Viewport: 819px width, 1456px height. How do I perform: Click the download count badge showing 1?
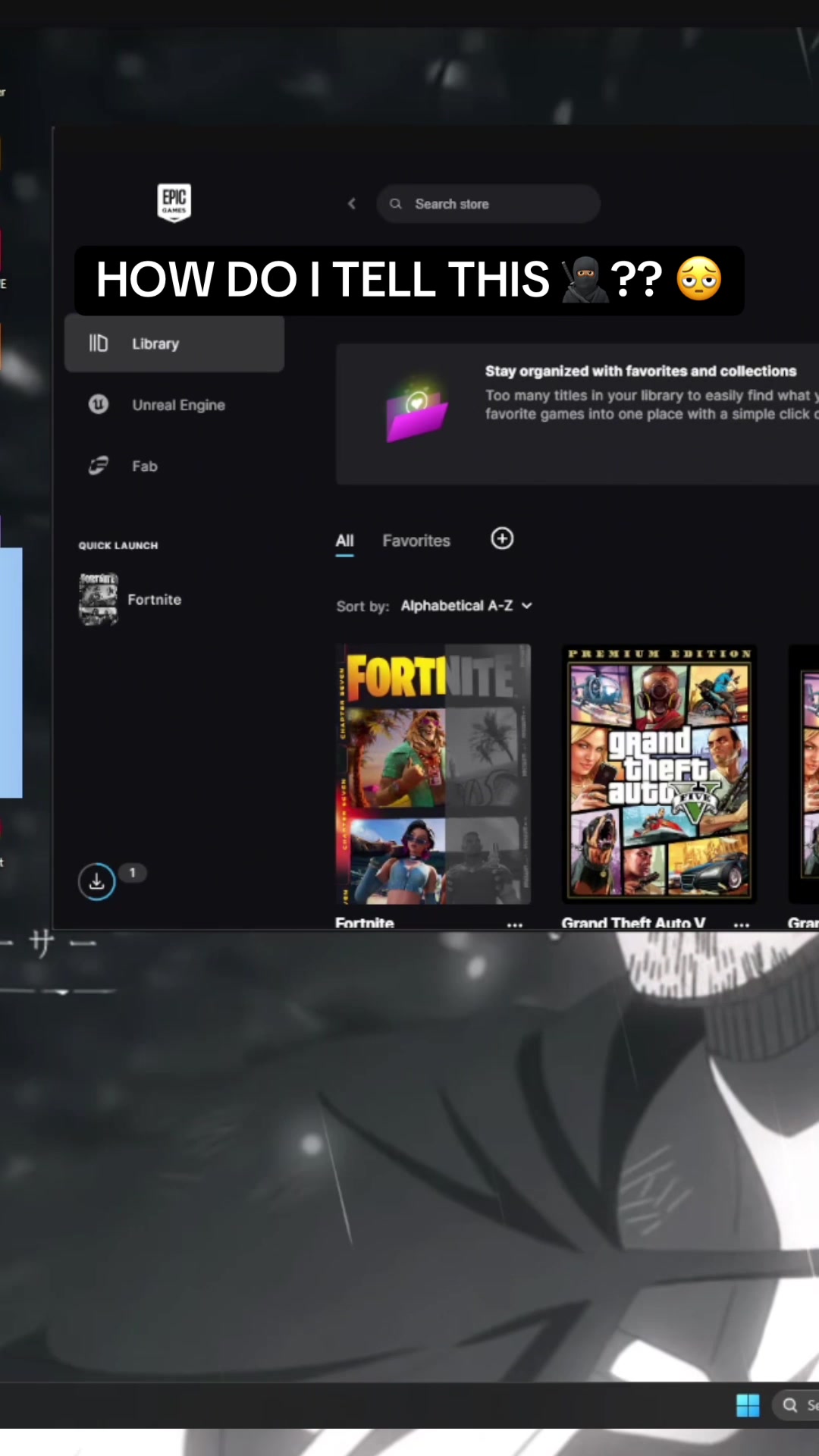click(x=132, y=873)
